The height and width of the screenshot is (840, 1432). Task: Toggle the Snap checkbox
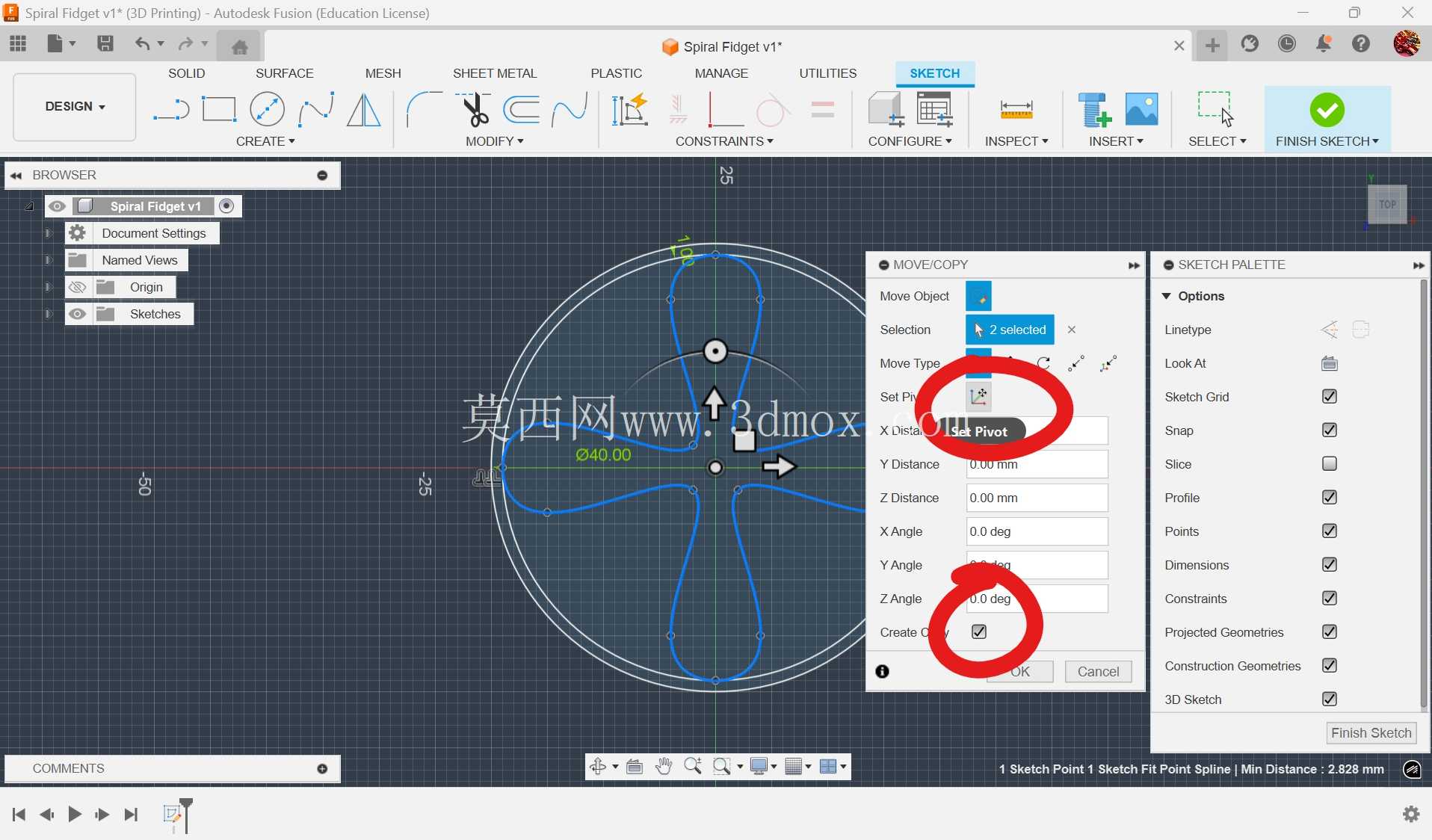pos(1329,430)
